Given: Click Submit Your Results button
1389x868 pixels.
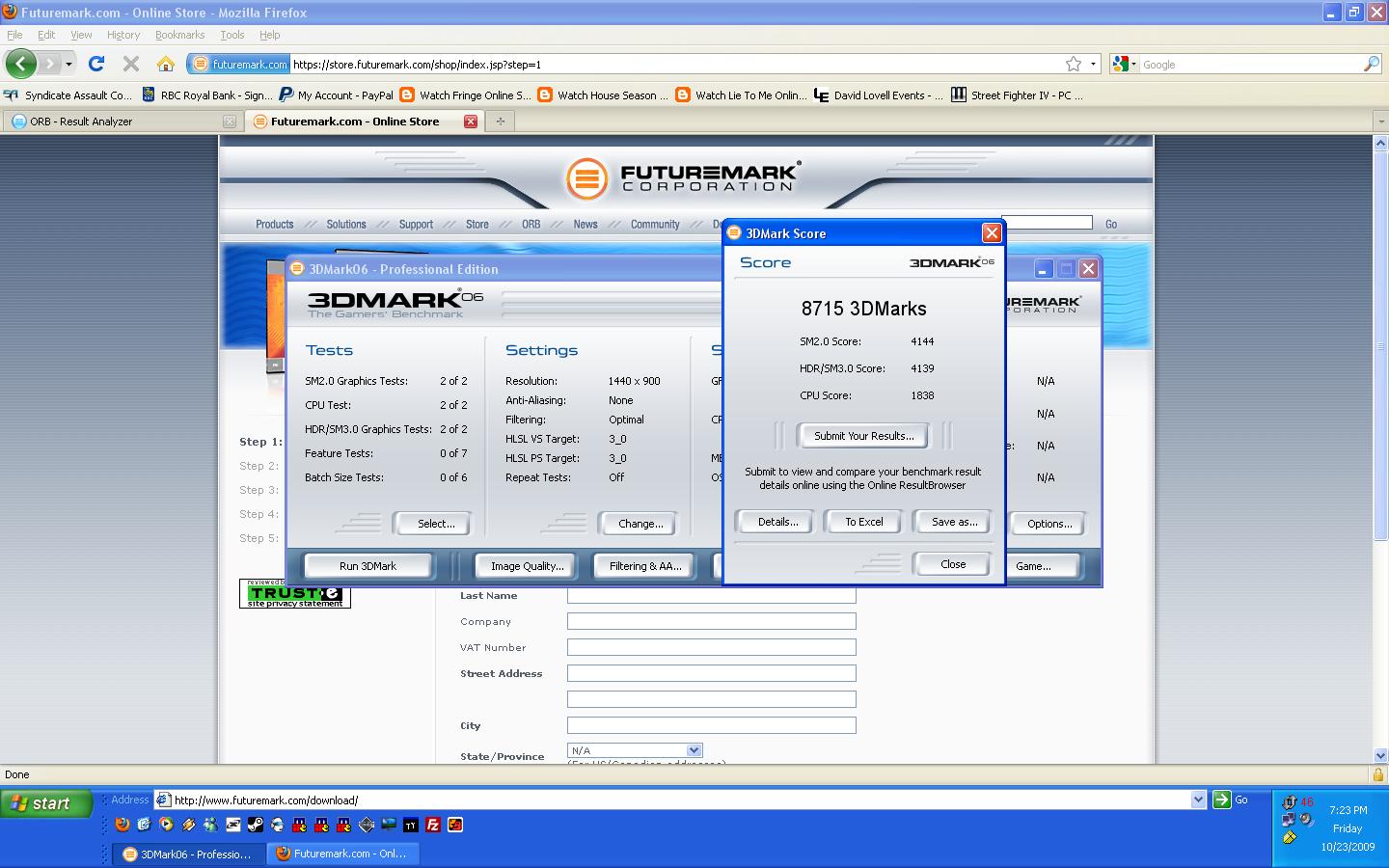Looking at the screenshot, I should (863, 436).
